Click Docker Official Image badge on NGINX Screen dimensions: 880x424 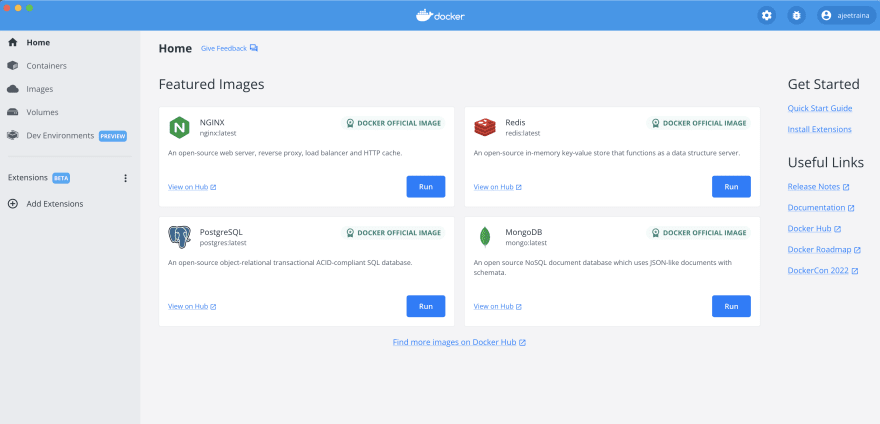393,123
